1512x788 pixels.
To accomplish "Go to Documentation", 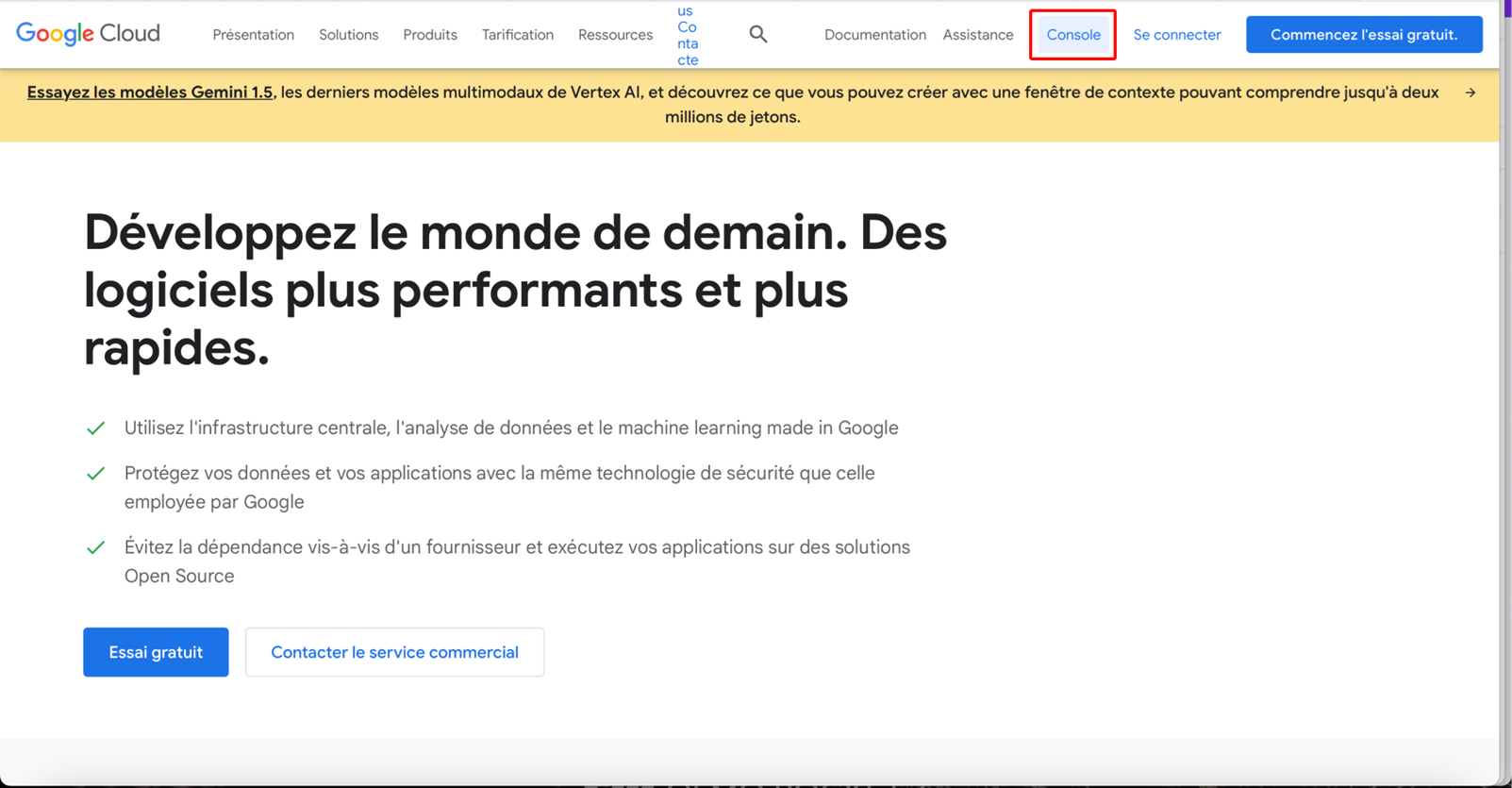I will tap(874, 35).
